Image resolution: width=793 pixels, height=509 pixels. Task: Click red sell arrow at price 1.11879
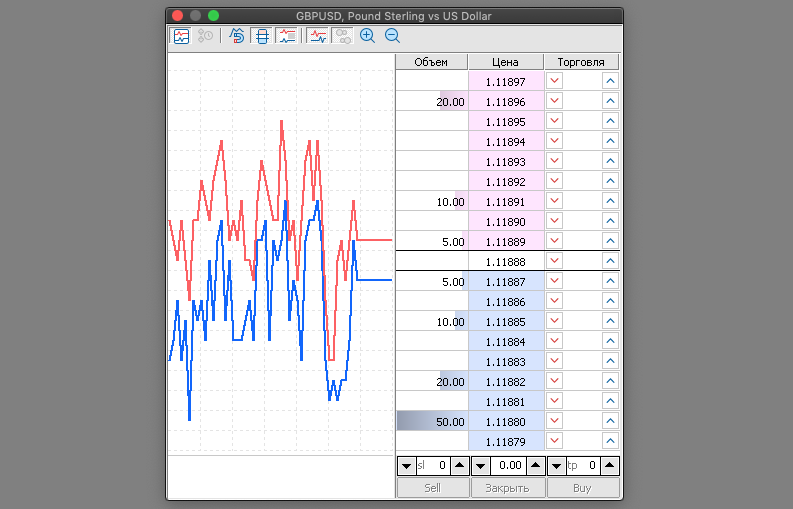(554, 441)
